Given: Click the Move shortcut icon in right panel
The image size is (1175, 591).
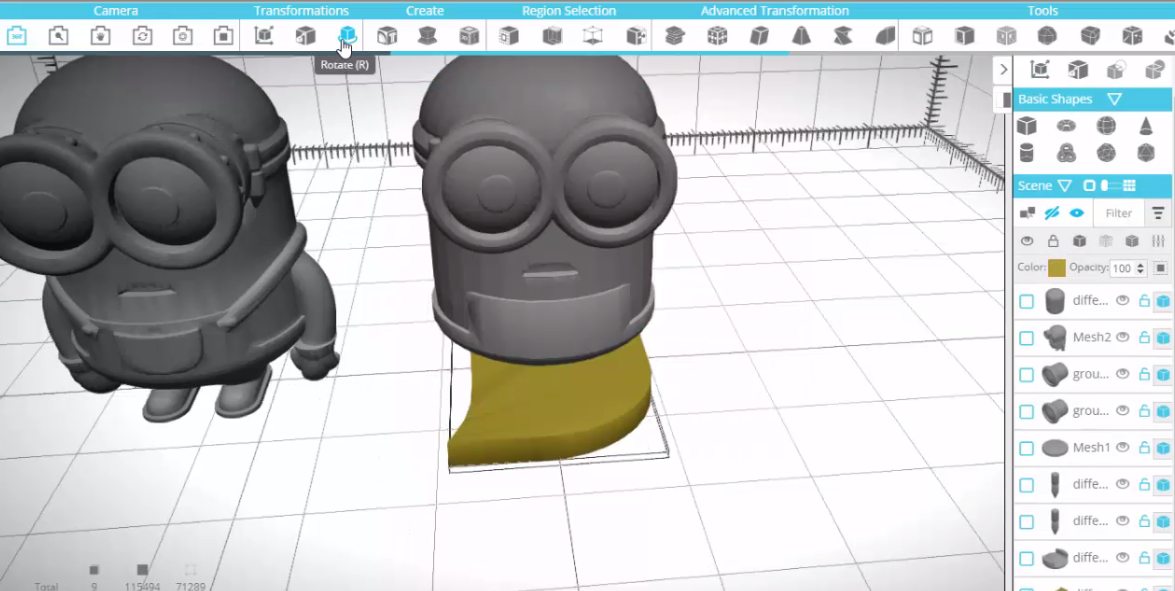Looking at the screenshot, I should [x=1039, y=70].
